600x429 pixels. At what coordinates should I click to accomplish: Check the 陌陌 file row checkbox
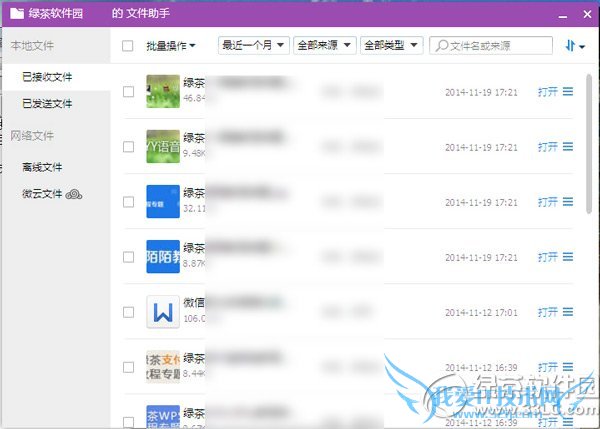coord(129,257)
